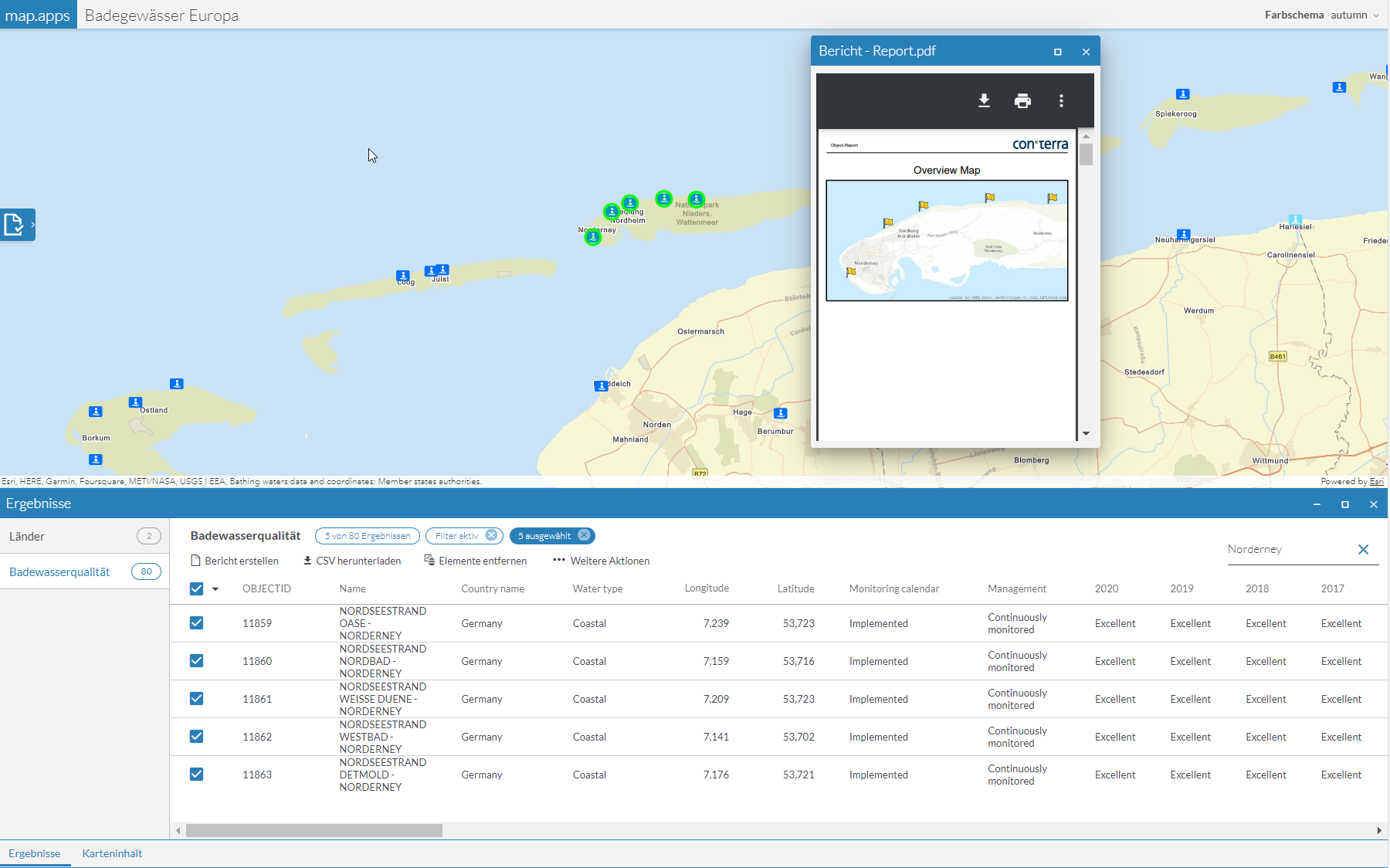
Task: Open PDF viewer more options menu
Action: (1061, 101)
